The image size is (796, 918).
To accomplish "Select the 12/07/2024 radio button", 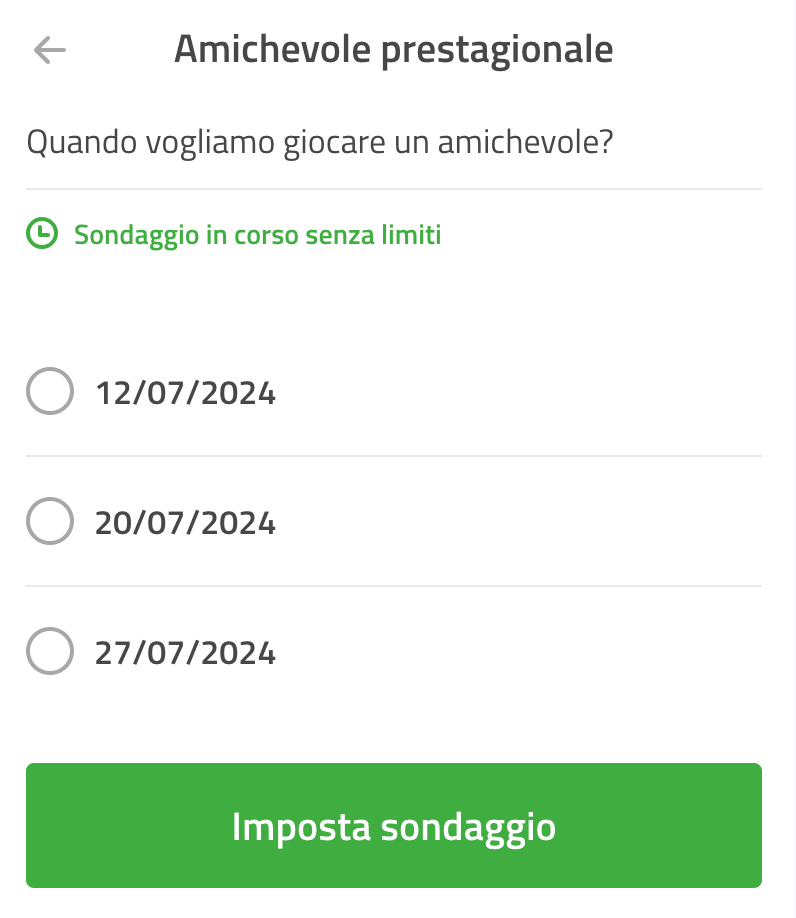I will (50, 391).
